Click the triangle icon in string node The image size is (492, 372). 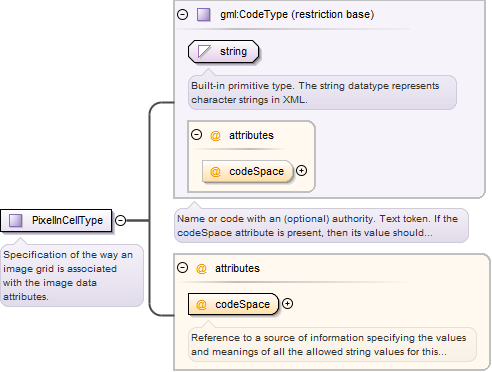(x=204, y=52)
